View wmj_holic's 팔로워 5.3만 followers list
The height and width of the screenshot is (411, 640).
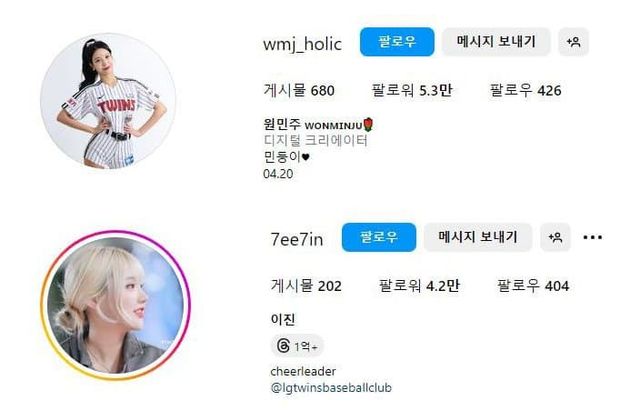click(x=411, y=90)
